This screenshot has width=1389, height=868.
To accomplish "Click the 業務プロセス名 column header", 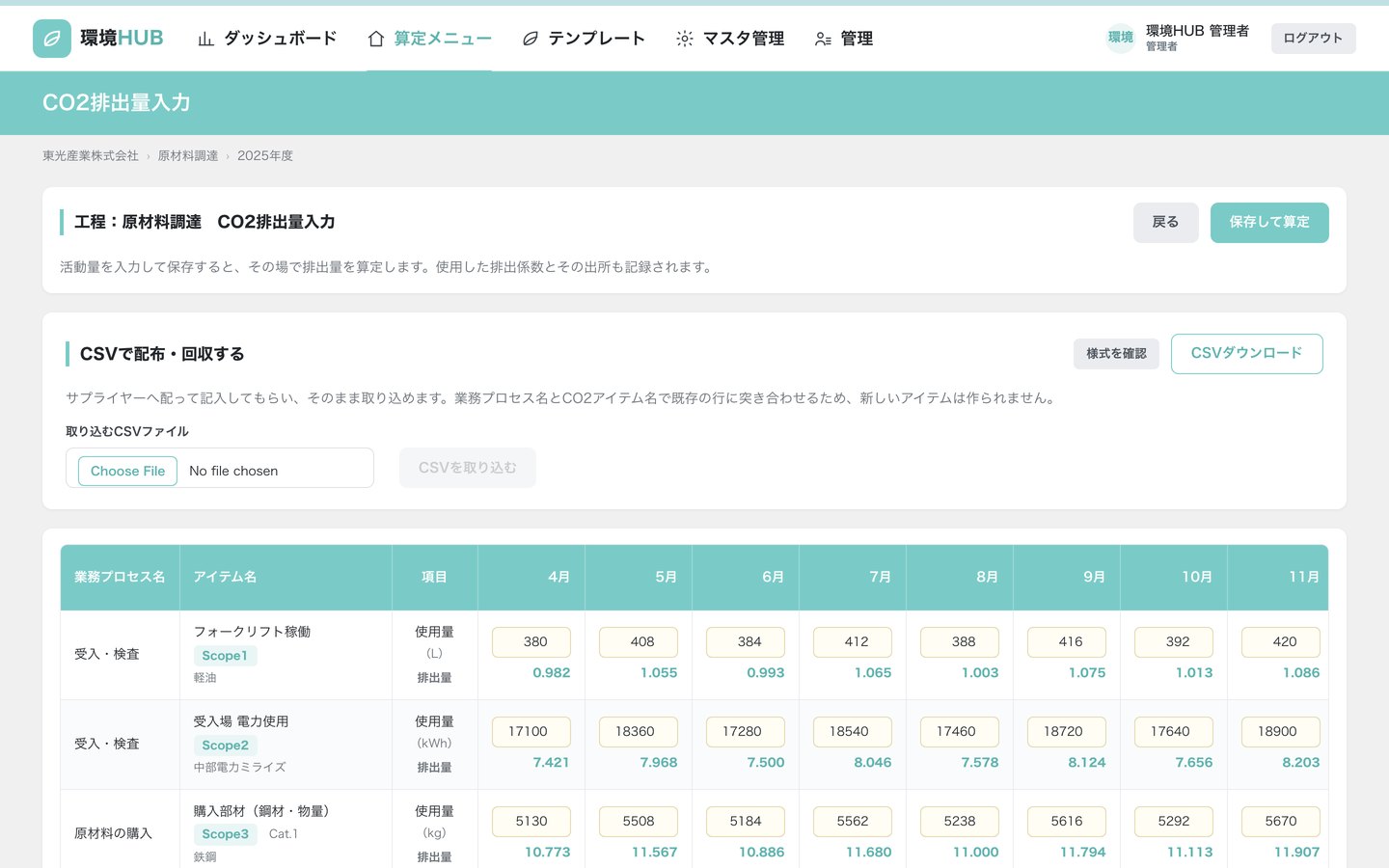I will [x=120, y=577].
